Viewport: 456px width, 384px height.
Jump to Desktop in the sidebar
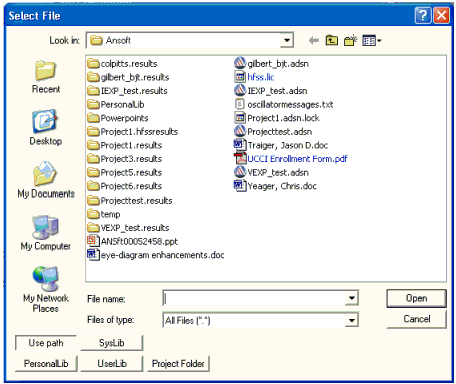click(46, 127)
